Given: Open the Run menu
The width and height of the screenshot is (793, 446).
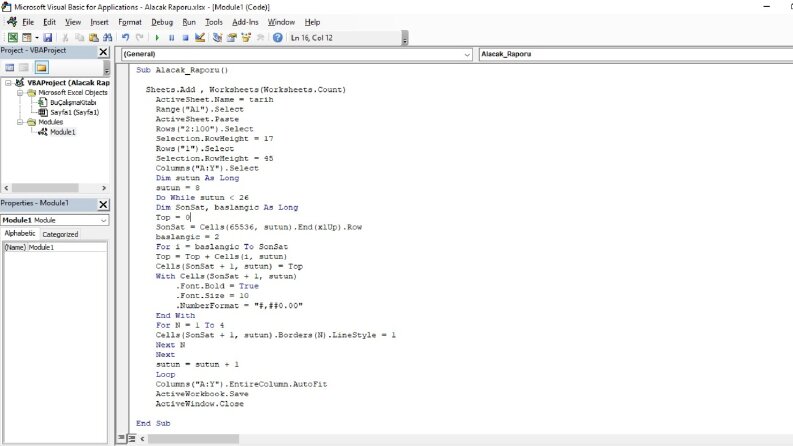Looking at the screenshot, I should [x=189, y=22].
